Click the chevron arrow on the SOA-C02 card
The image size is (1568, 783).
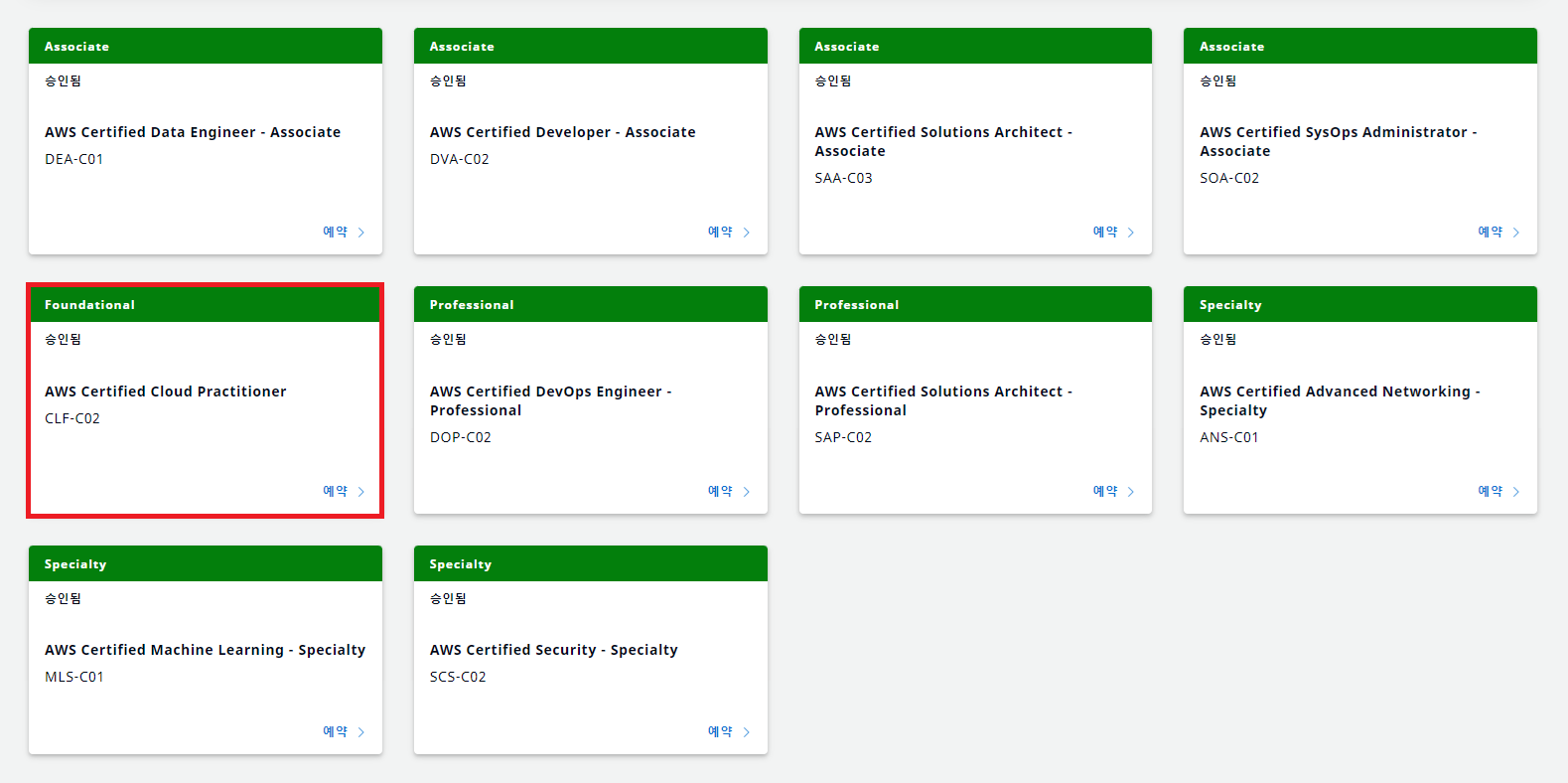[1516, 233]
